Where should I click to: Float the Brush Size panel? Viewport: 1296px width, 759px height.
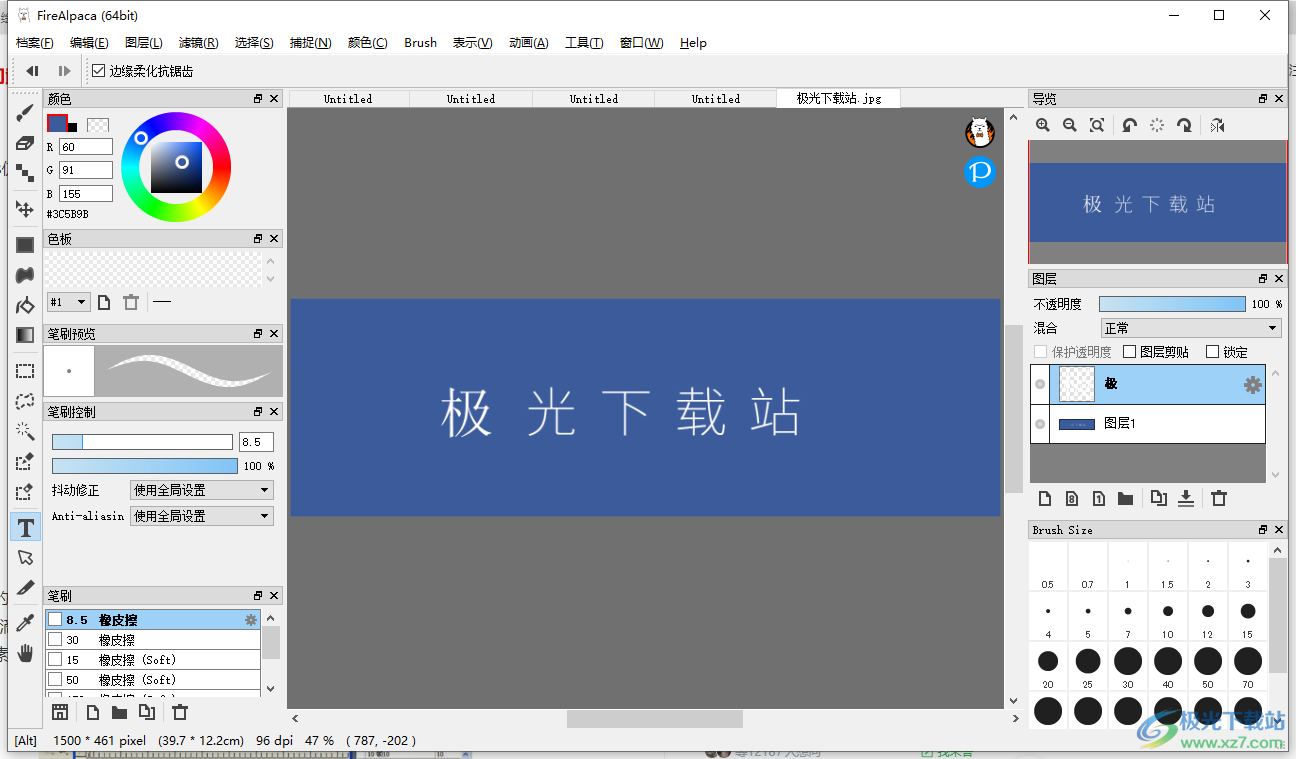click(x=1263, y=530)
